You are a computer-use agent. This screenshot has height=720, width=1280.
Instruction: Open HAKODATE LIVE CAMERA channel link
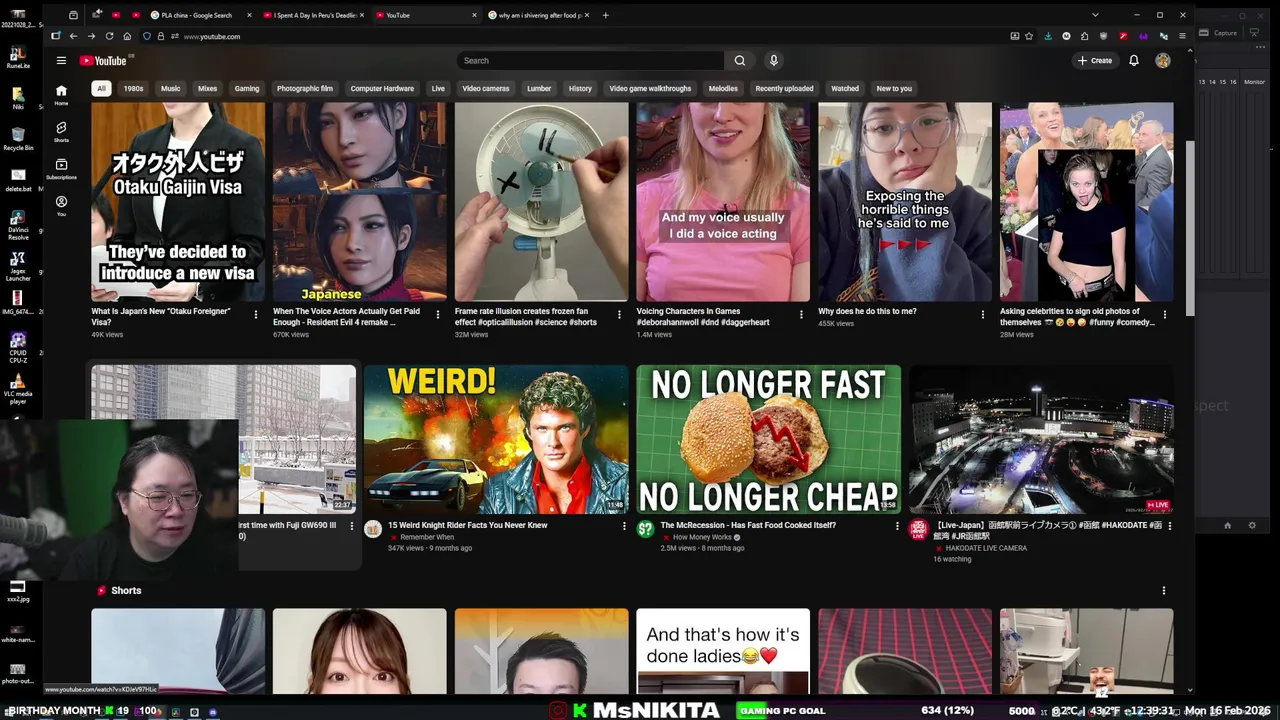tap(986, 548)
